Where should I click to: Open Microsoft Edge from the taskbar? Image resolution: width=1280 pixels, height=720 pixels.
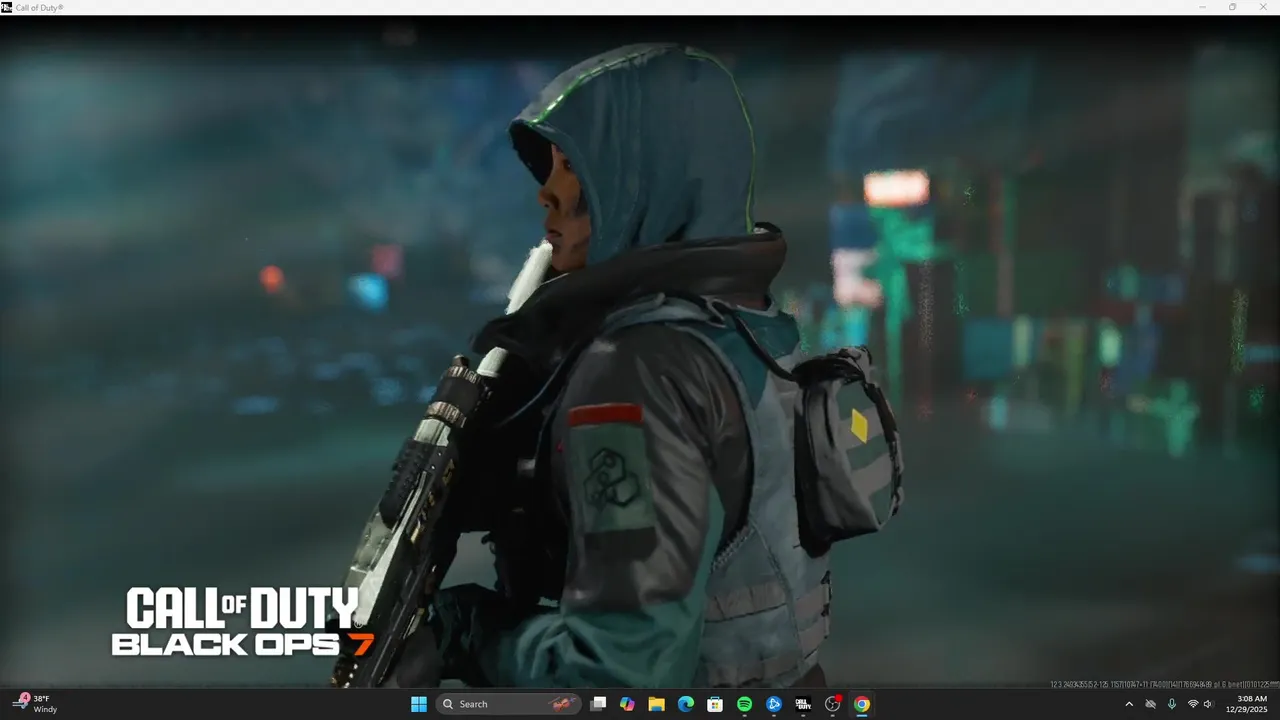point(686,704)
